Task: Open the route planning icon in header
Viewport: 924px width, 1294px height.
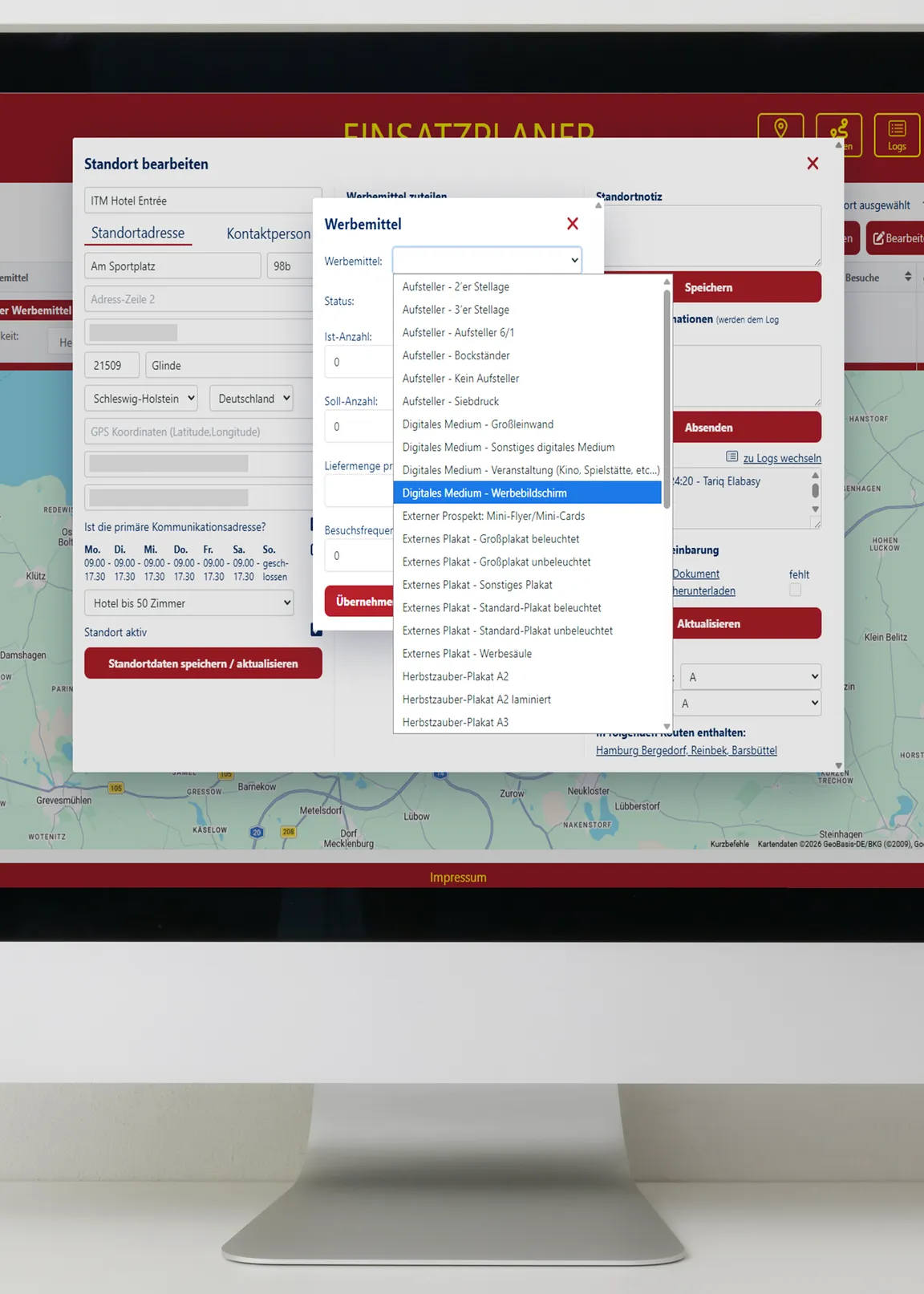Action: click(838, 131)
